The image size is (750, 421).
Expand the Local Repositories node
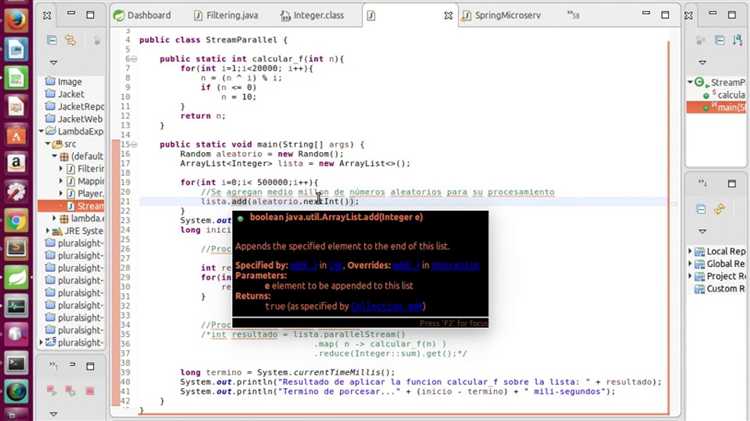tap(690, 251)
